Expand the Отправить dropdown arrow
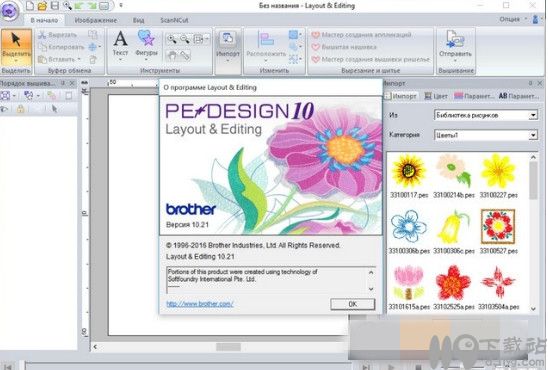Screen dimensions: 548x370 tap(455, 61)
